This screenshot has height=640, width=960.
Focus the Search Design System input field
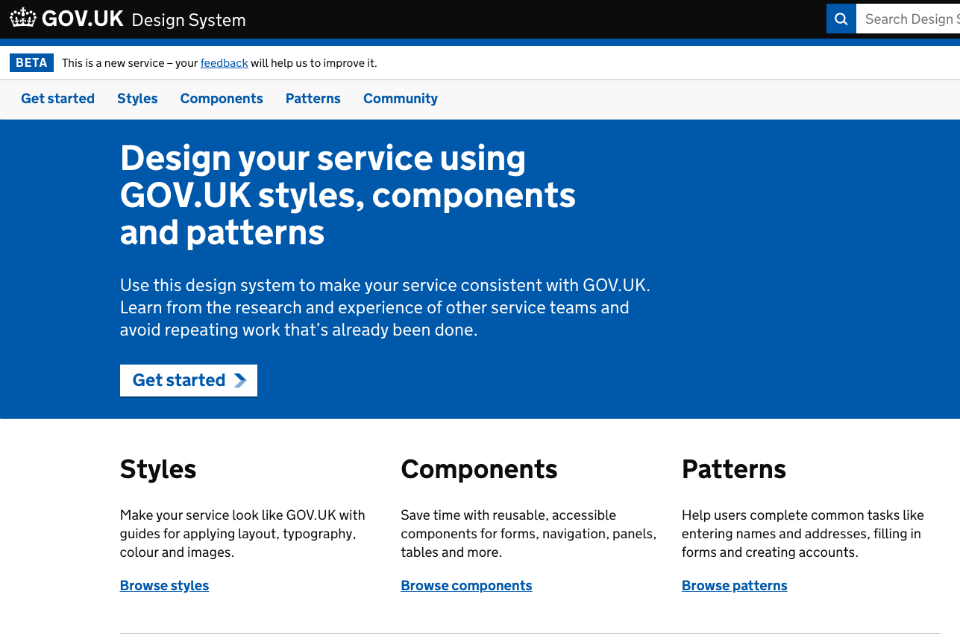[908, 19]
